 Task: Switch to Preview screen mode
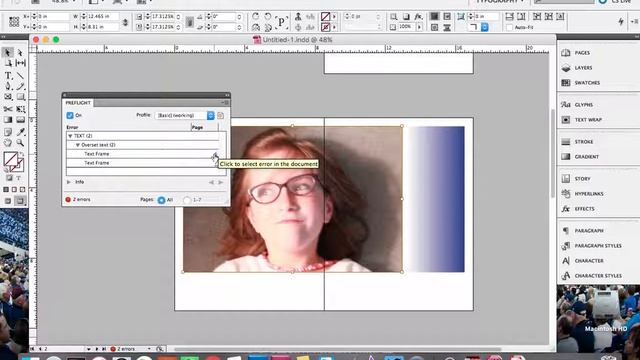[20, 201]
